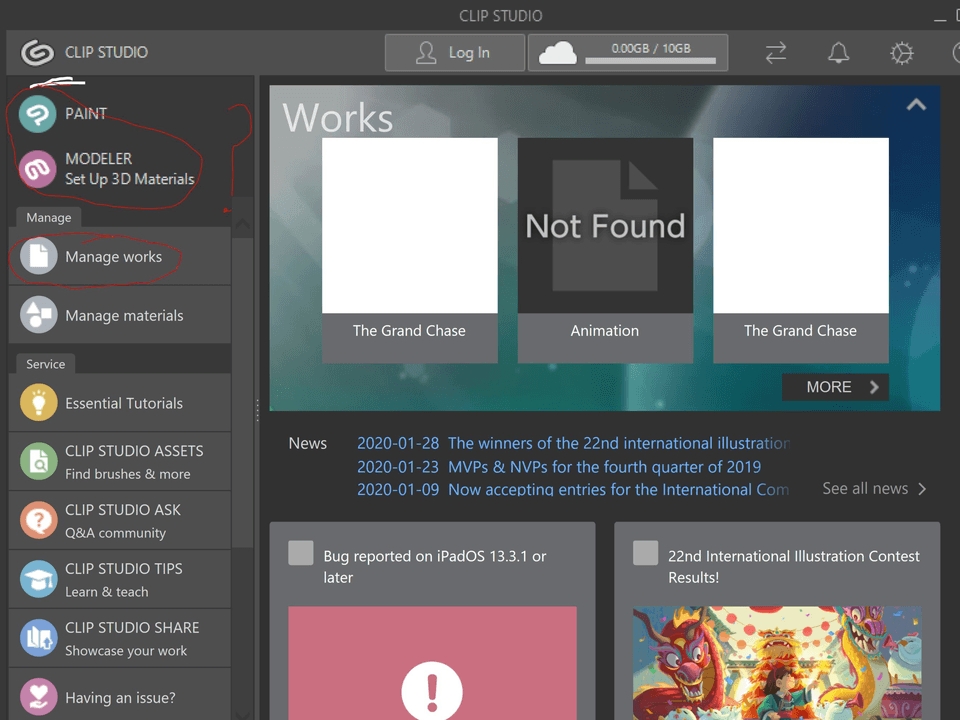Viewport: 960px width, 720px height.
Task: Open the settings gear icon
Action: (901, 53)
